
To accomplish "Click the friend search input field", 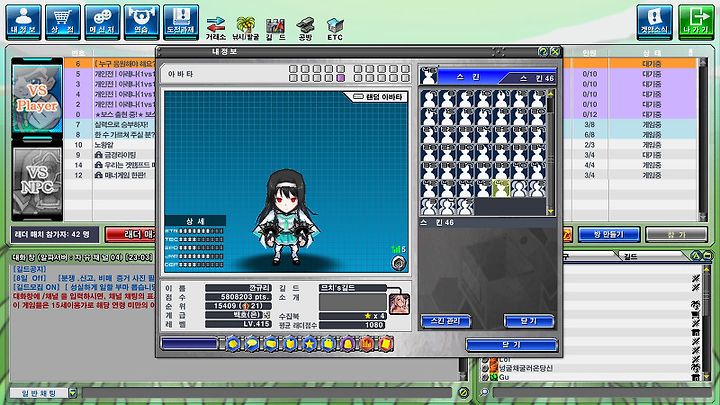I will (601, 393).
